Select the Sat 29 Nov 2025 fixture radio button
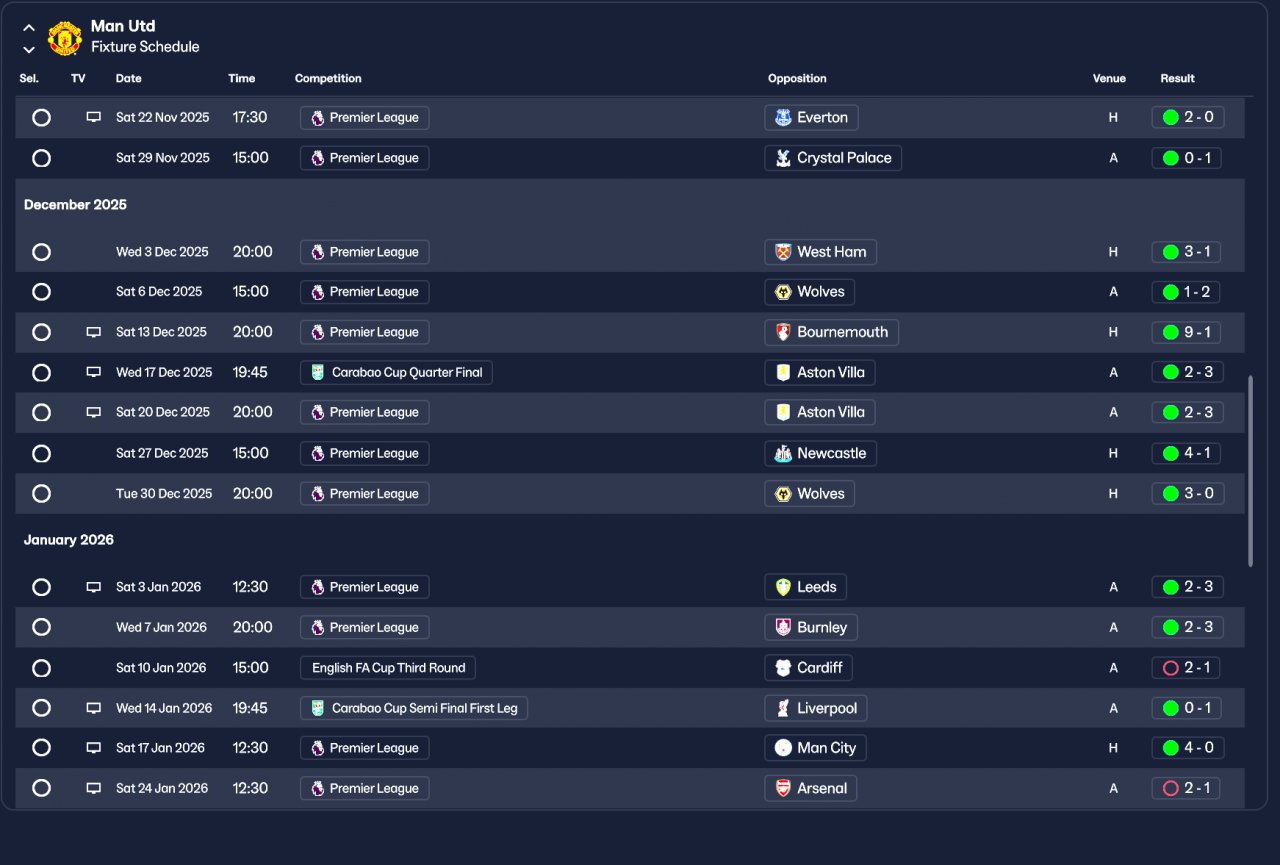The height and width of the screenshot is (865, 1280). (x=41, y=158)
